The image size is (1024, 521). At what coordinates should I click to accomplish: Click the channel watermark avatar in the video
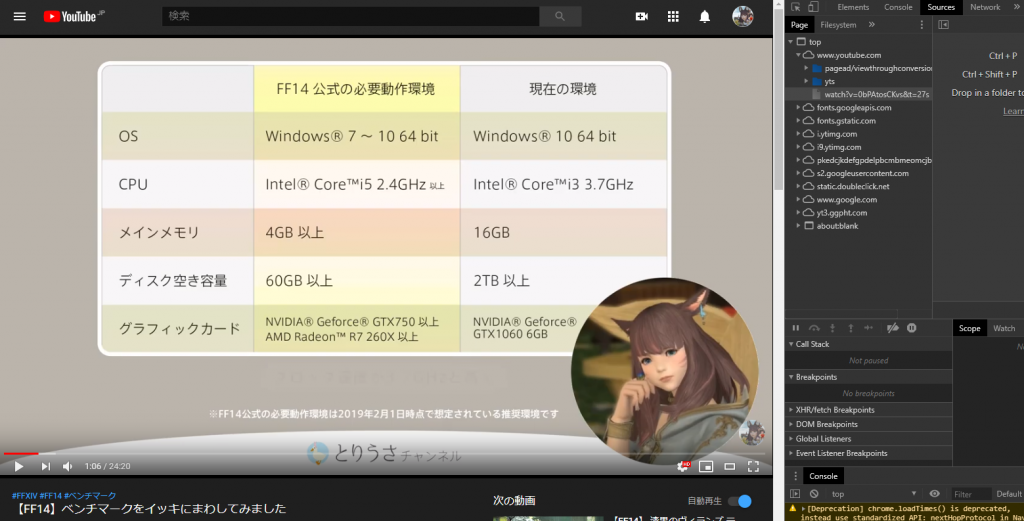[x=751, y=432]
